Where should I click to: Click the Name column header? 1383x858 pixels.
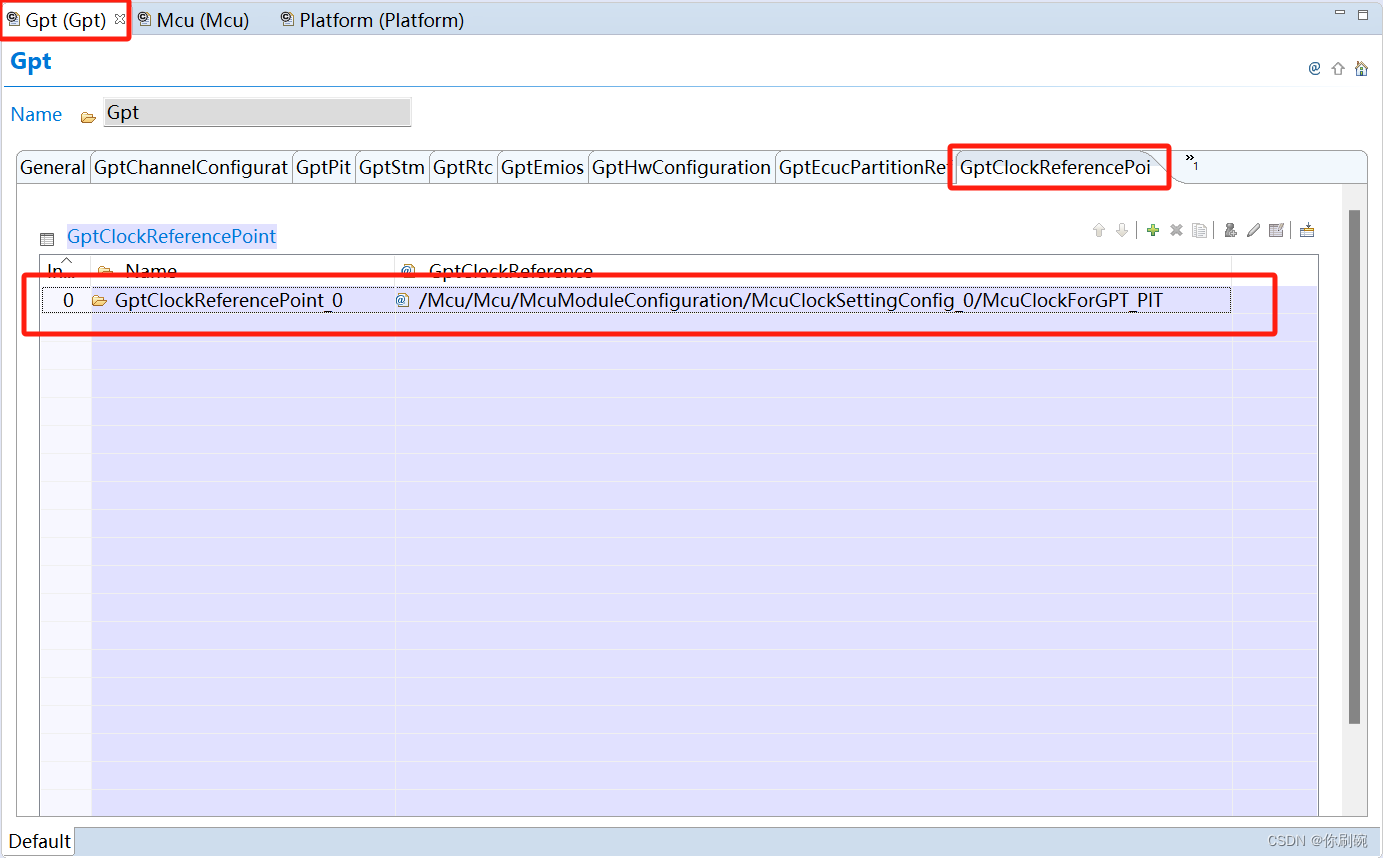point(243,270)
